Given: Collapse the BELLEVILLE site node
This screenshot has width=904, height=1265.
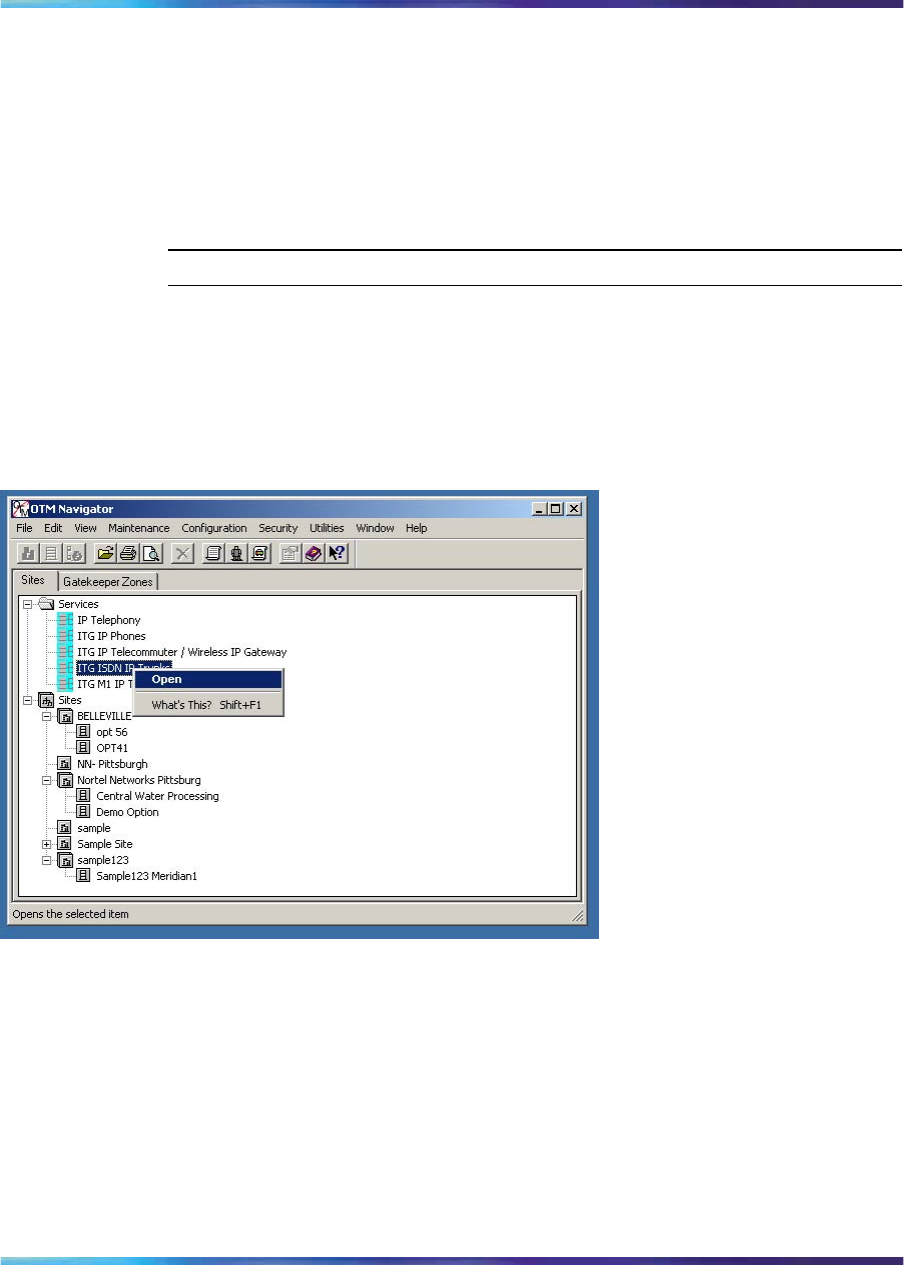Looking at the screenshot, I should [x=46, y=716].
